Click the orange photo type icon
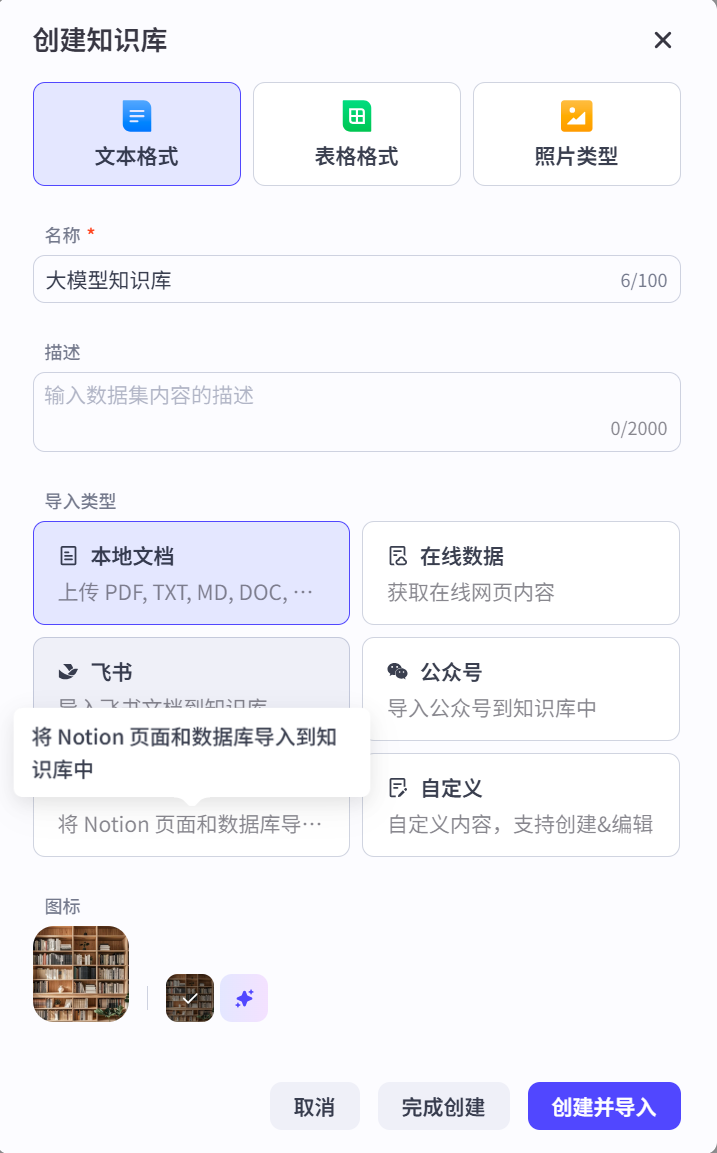Screen dimensions: 717x1153 click(577, 116)
